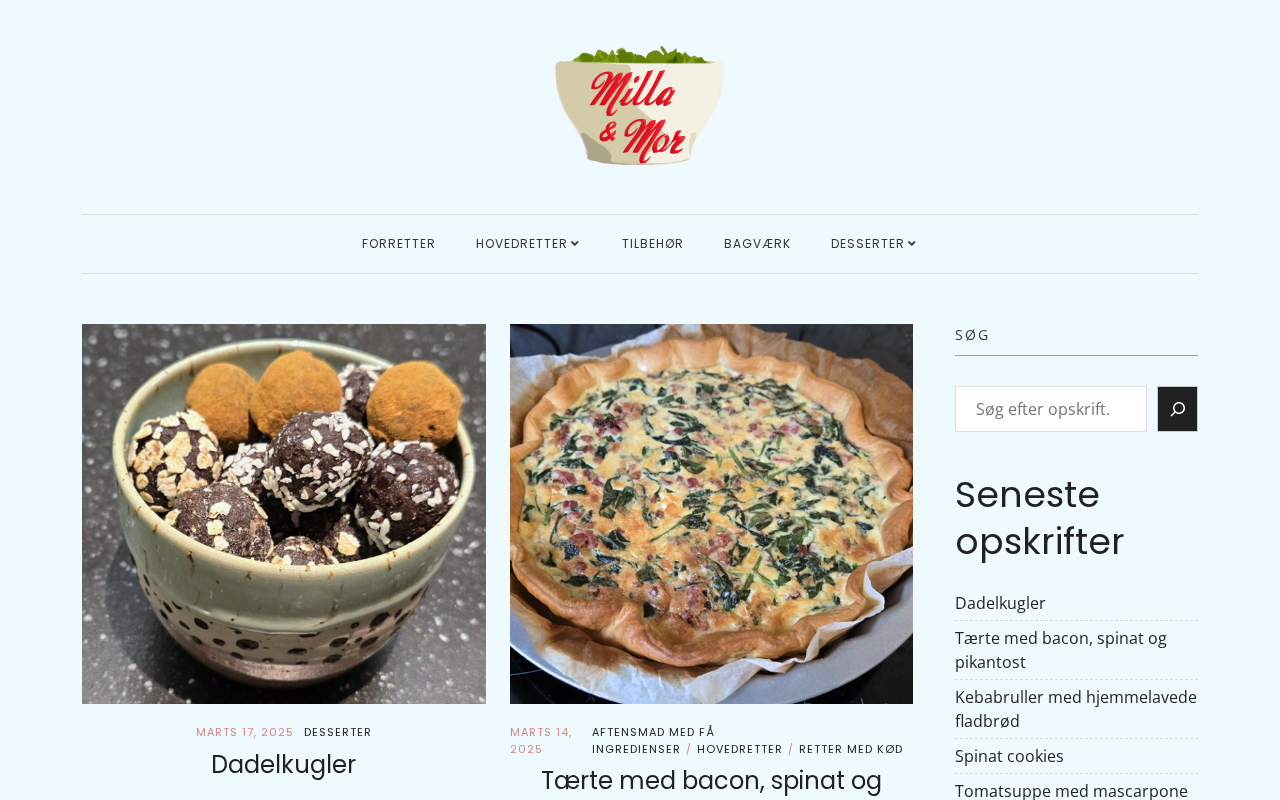Open the Milla & Mor bowl logo
This screenshot has height=800, width=1280.
640,105
